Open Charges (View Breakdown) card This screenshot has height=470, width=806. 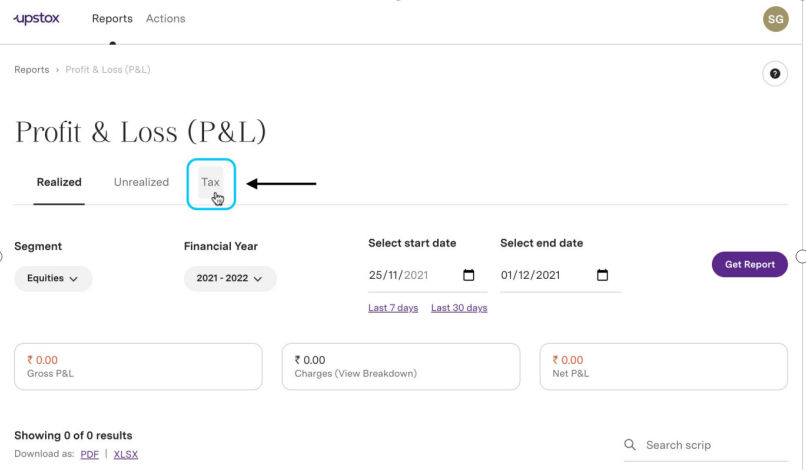pos(401,367)
